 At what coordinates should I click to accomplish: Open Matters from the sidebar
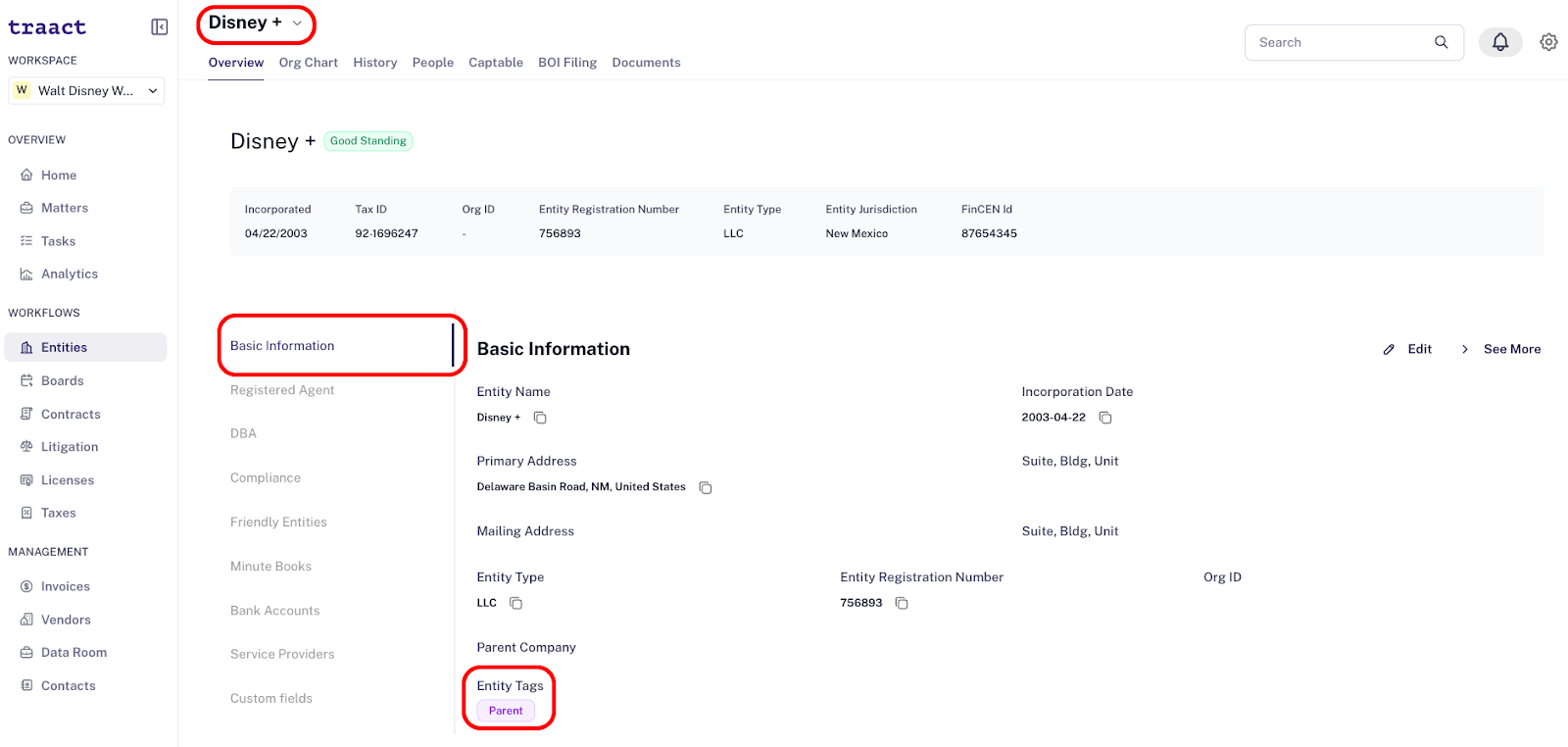point(65,208)
